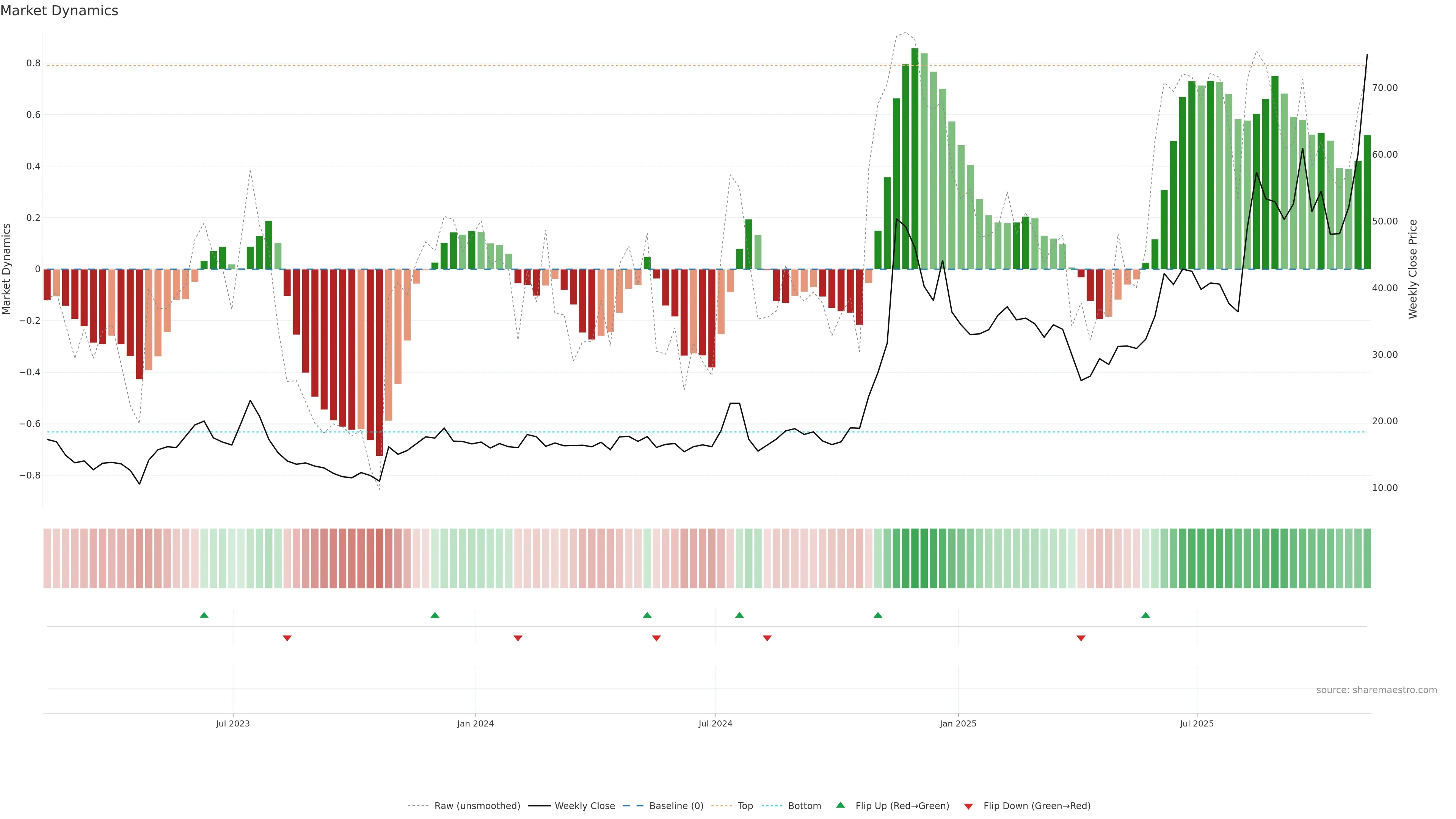Click the first red Flip Down triangle marker
Image resolution: width=1456 pixels, height=819 pixels.
287,638
